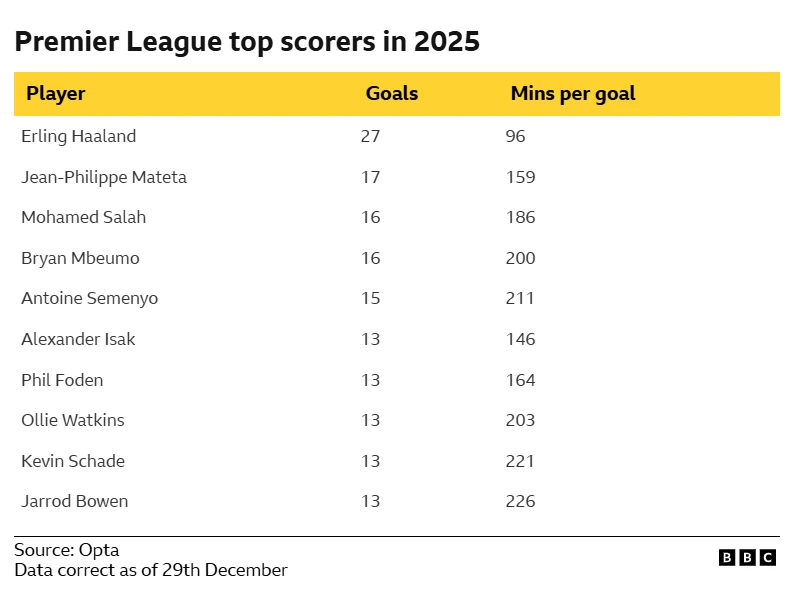Select the Erling Haaland name
Viewport: 794px width, 597px height.
click(x=78, y=136)
